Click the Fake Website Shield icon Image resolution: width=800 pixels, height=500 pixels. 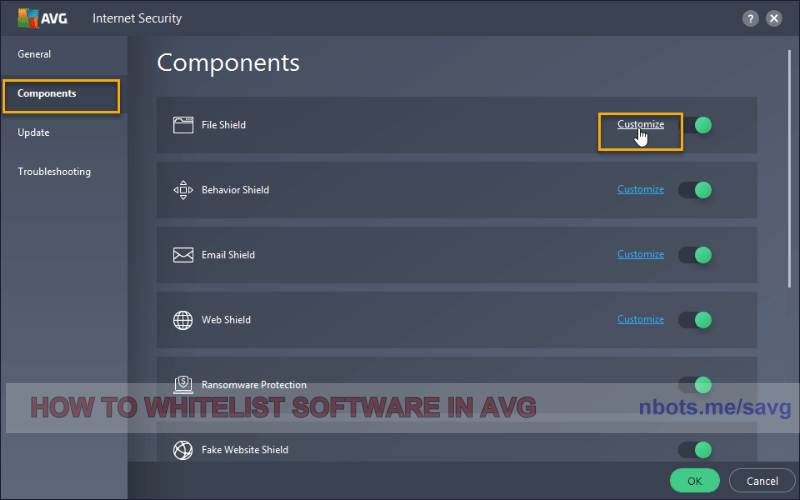183,450
